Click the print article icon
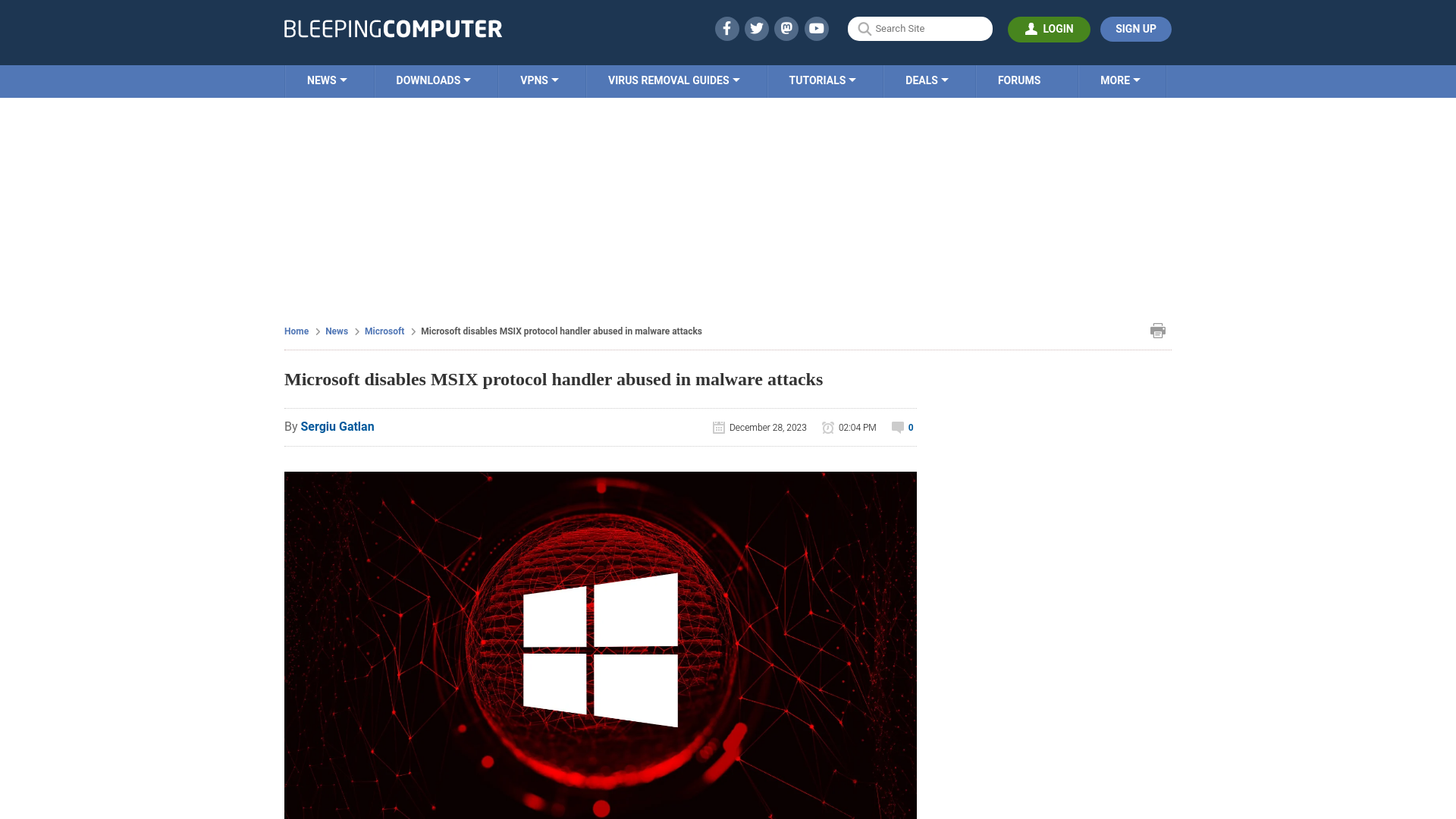This screenshot has height=819, width=1456. point(1158,330)
